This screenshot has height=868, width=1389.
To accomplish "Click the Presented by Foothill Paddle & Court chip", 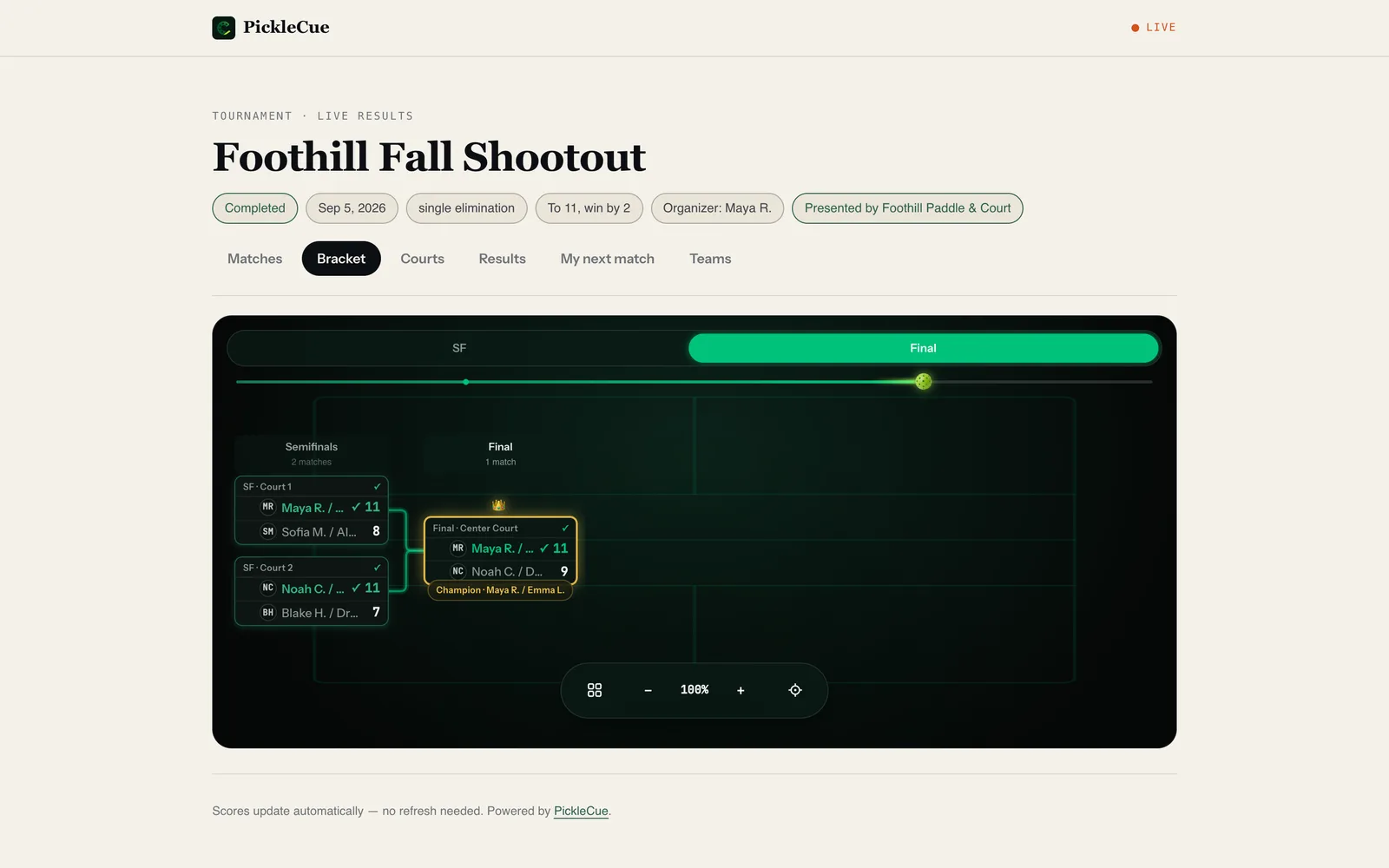I will pyautogui.click(x=907, y=208).
